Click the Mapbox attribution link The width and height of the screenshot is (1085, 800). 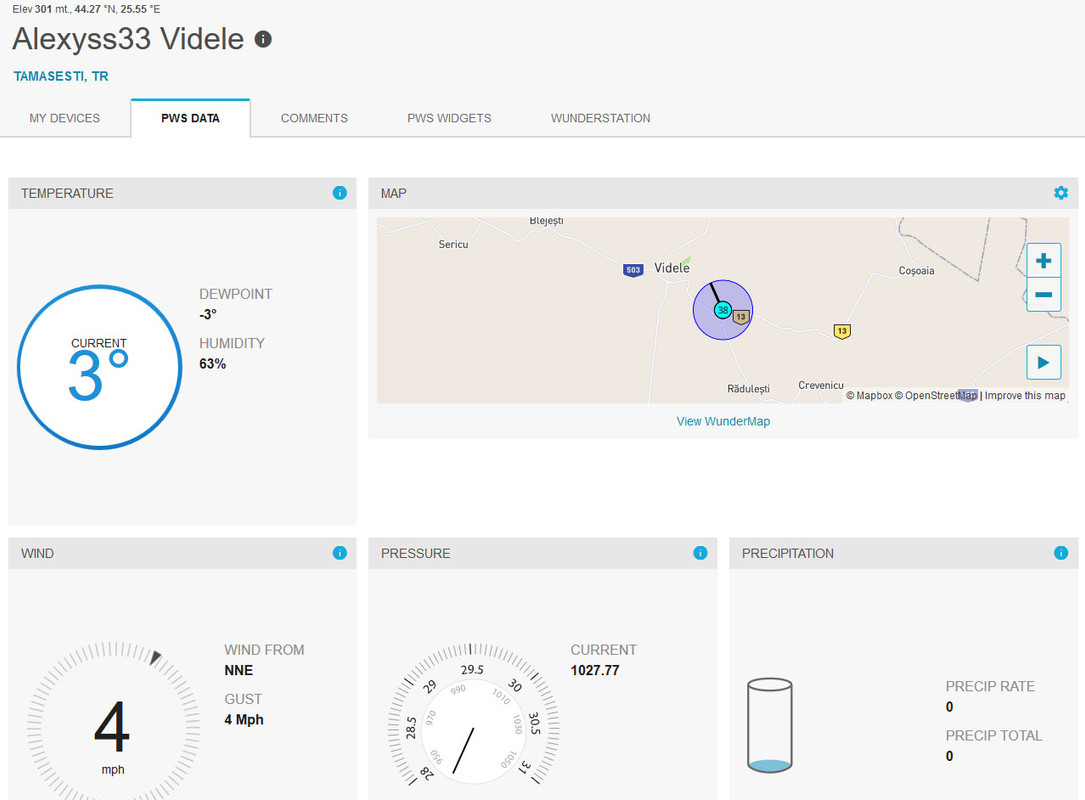click(869, 396)
